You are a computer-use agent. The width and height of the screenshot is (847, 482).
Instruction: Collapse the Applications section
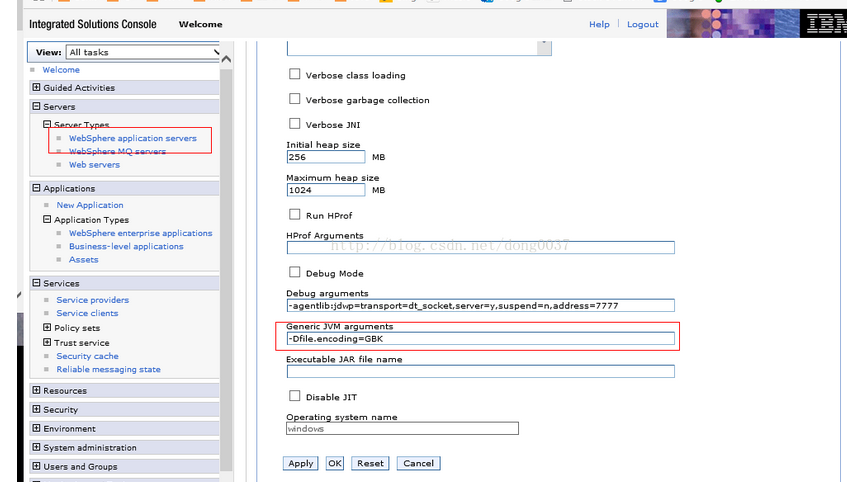click(x=36, y=188)
